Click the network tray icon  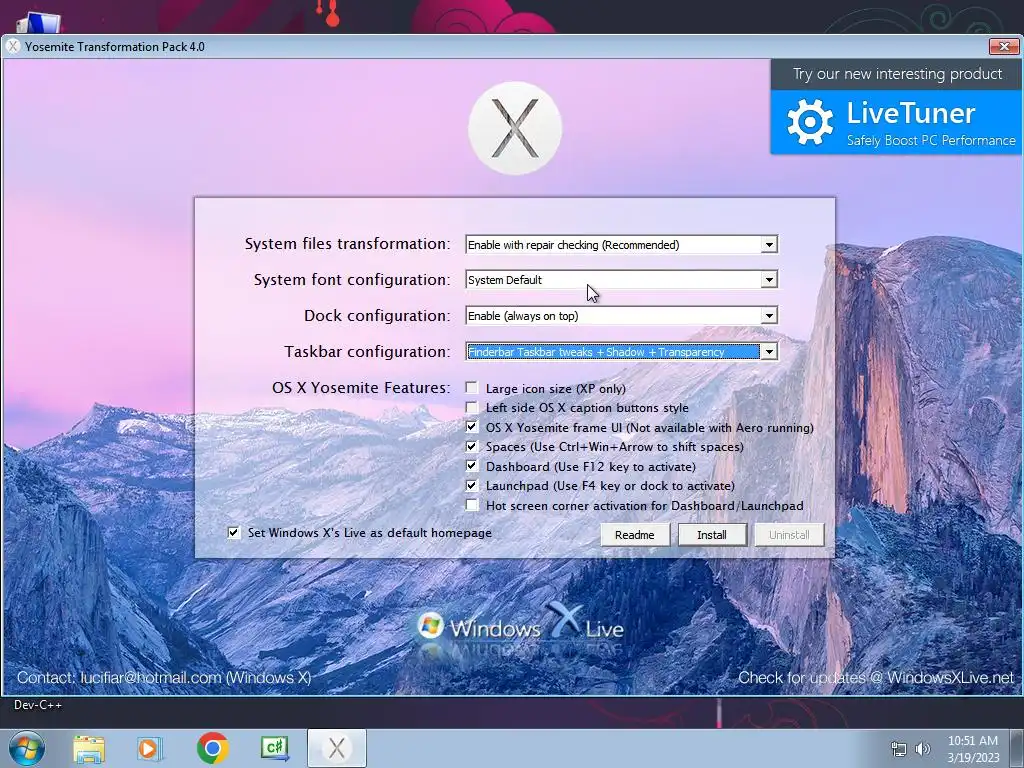[899, 749]
